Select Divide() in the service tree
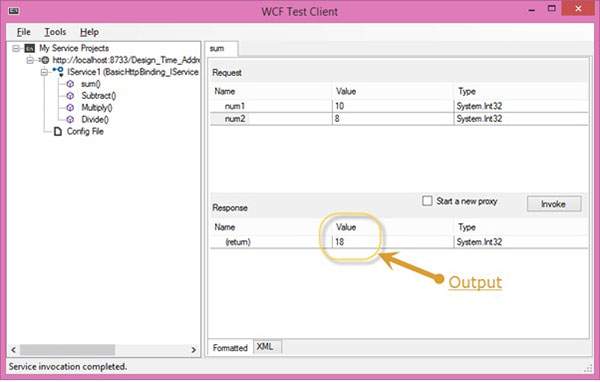The height and width of the screenshot is (382, 600). point(95,119)
